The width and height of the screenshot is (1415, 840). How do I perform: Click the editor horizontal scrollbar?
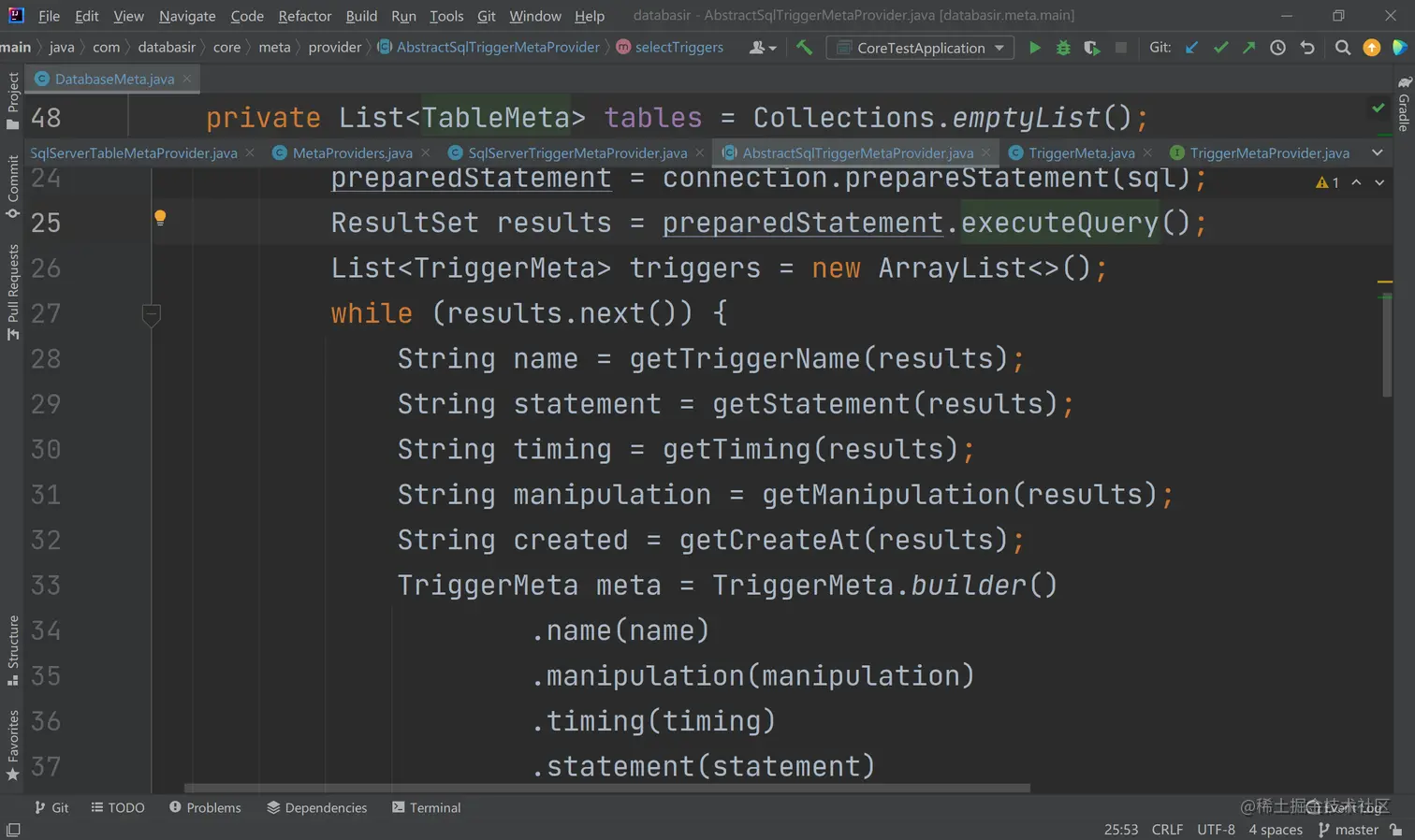click(x=607, y=788)
